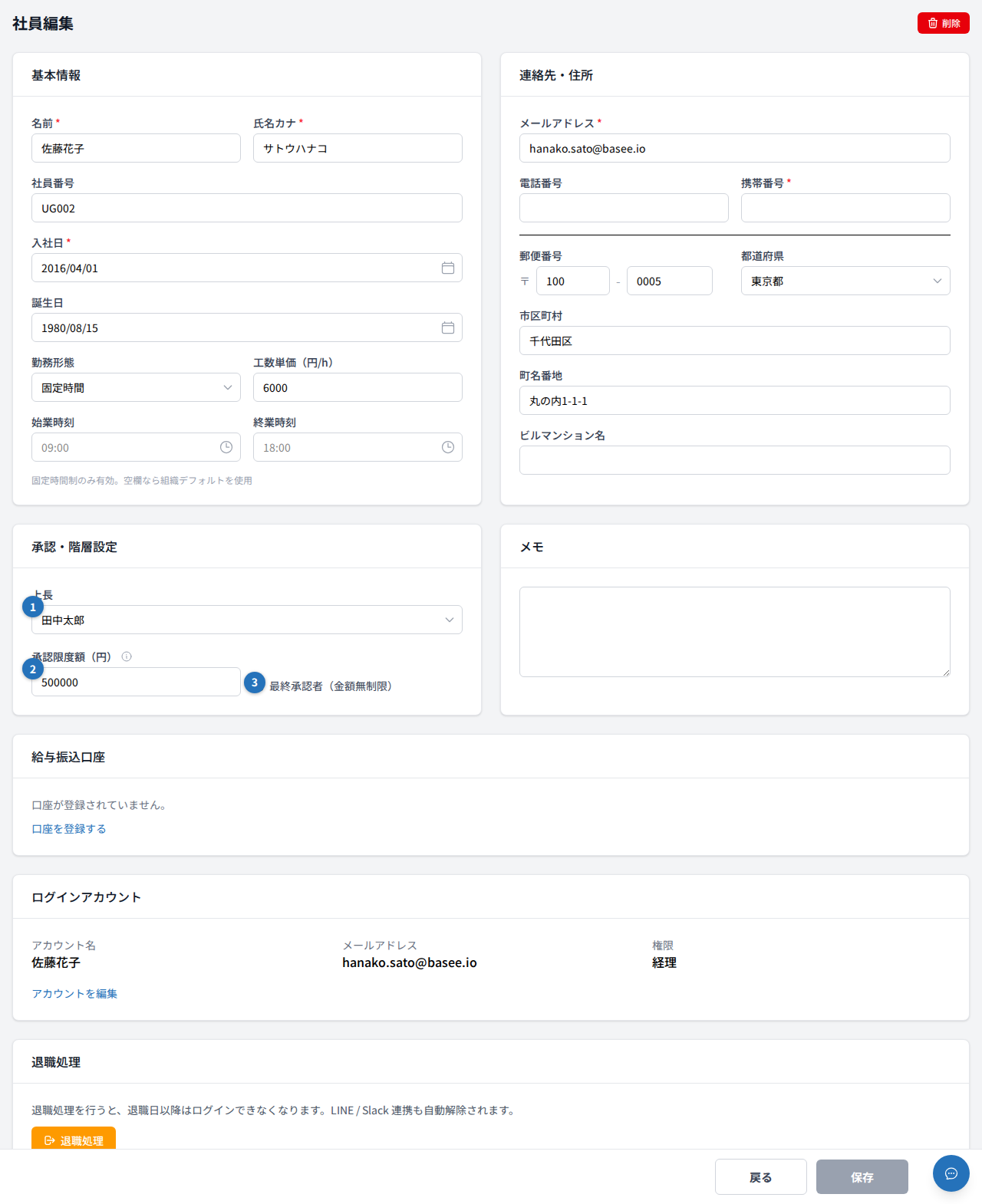Focus the 氏名カナ field
Screen dimensions: 982x1204
pos(358,148)
